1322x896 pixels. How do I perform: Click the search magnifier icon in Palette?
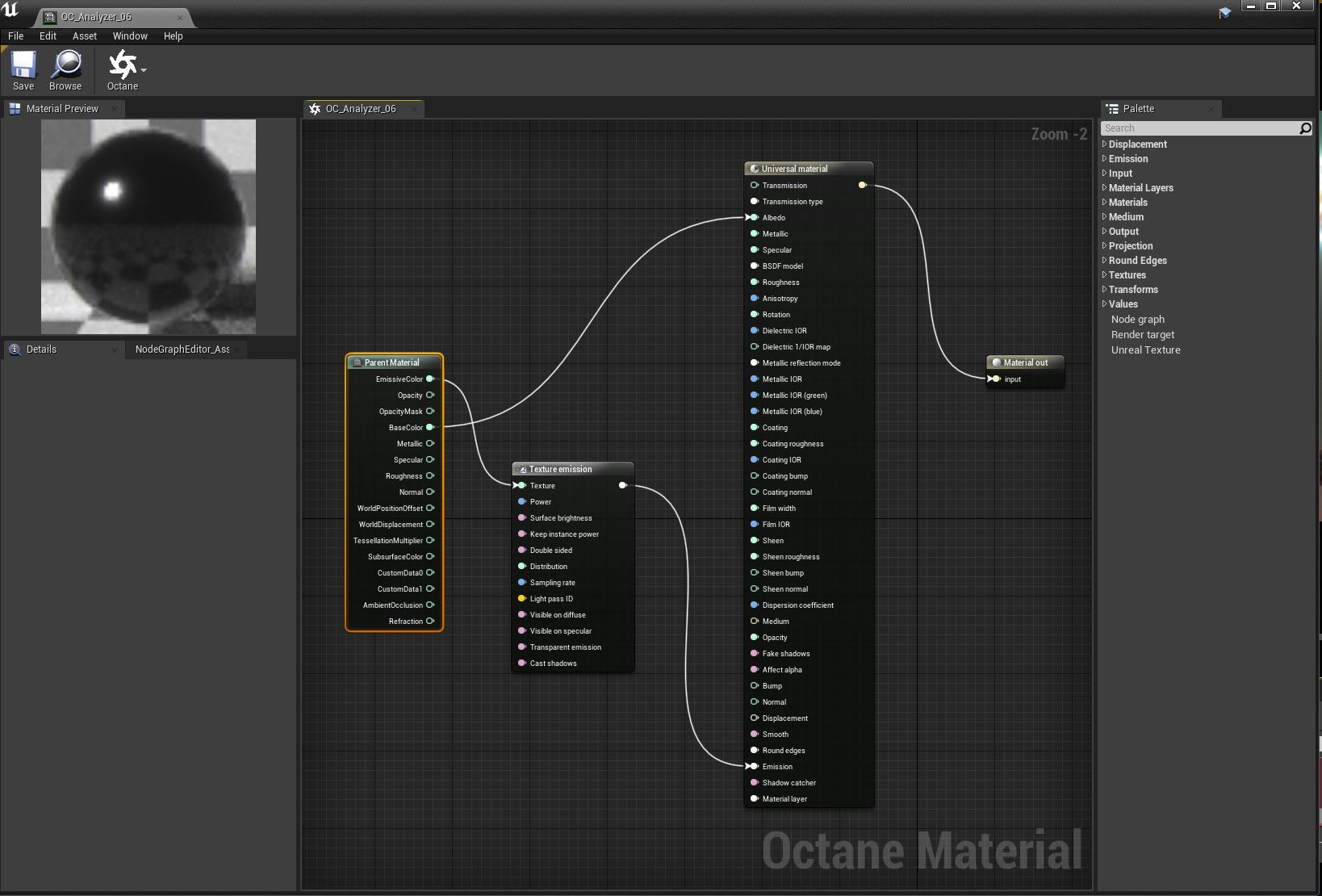(x=1305, y=128)
